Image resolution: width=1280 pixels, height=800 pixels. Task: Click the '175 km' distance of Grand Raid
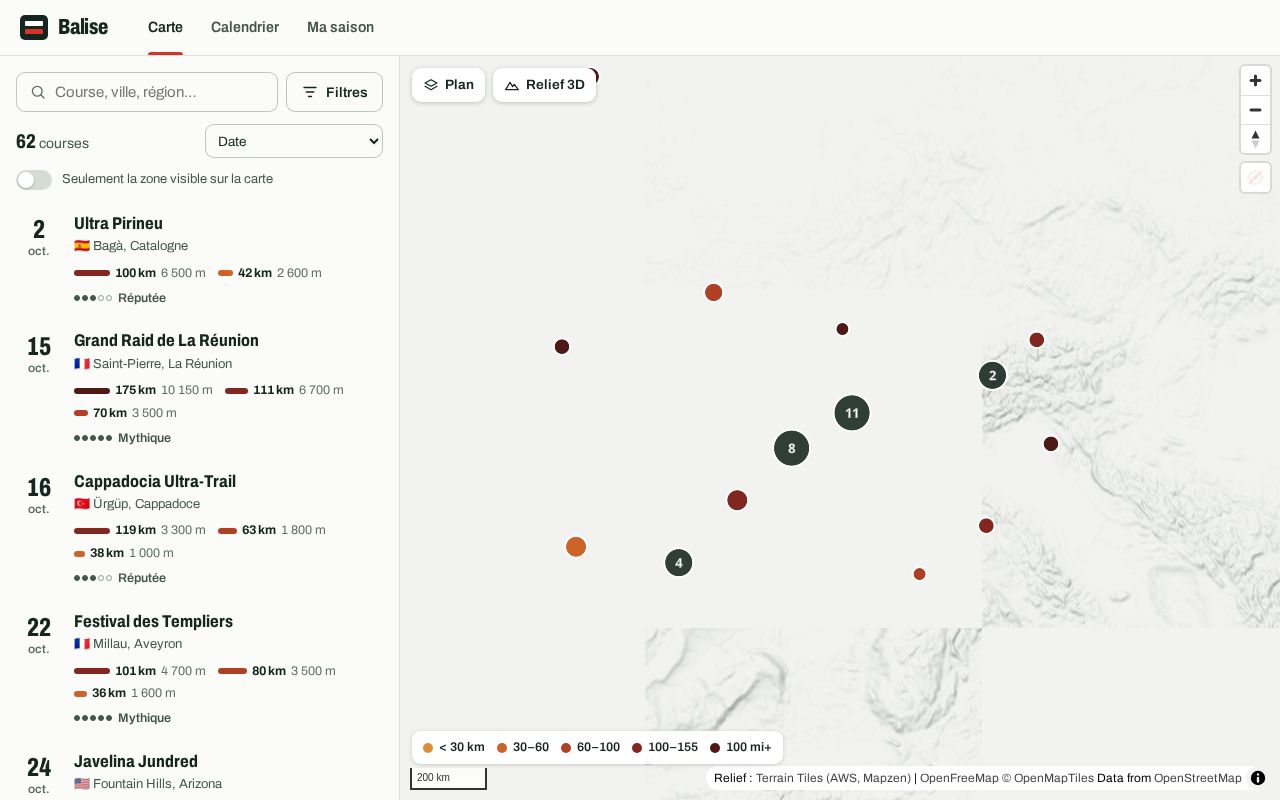coord(135,390)
